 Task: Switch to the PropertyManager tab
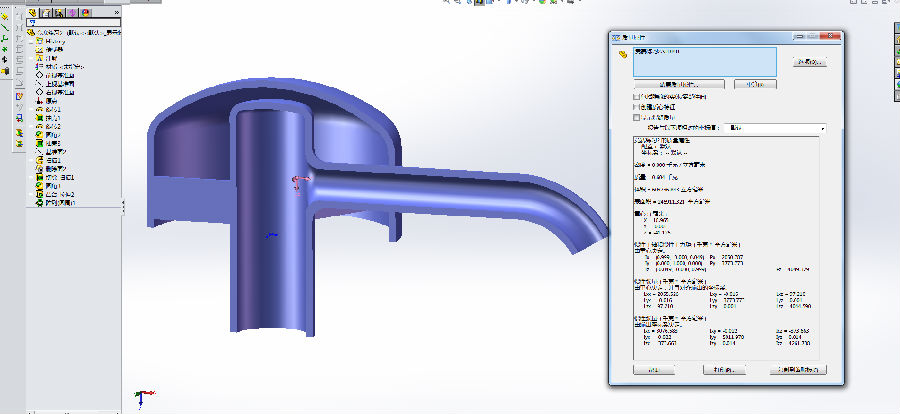click(46, 12)
